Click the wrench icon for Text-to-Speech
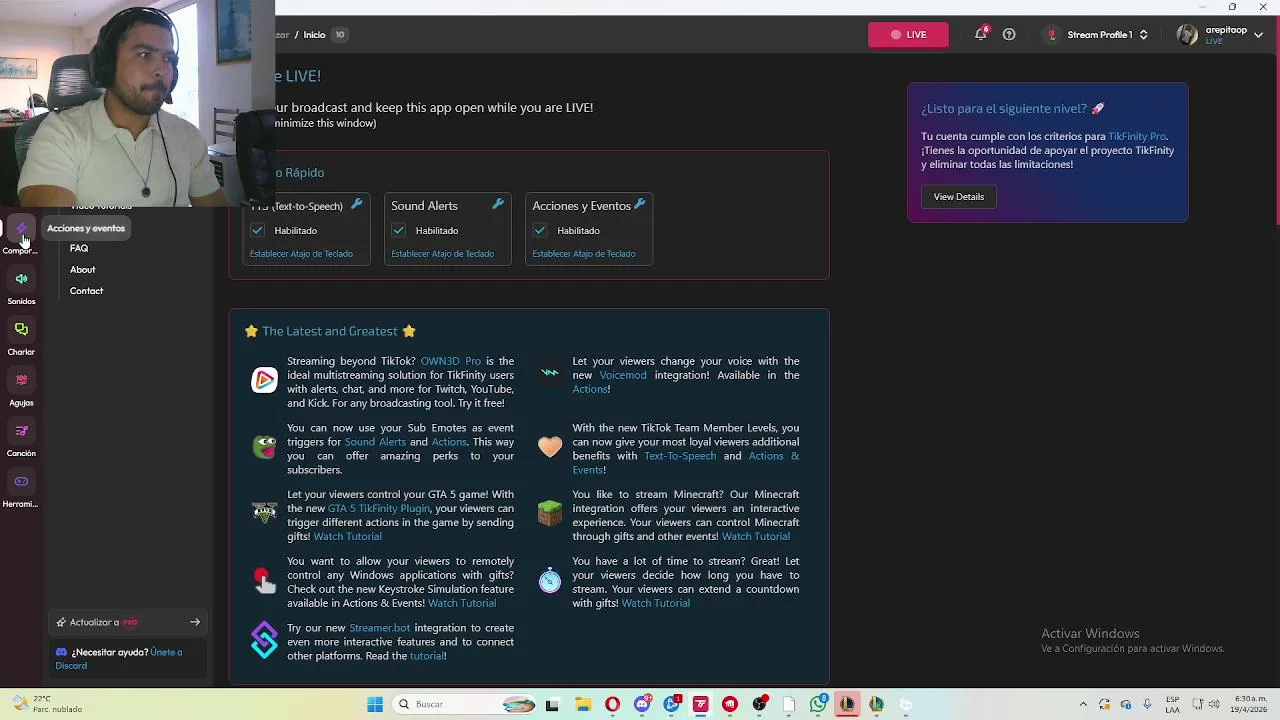 [x=356, y=204]
